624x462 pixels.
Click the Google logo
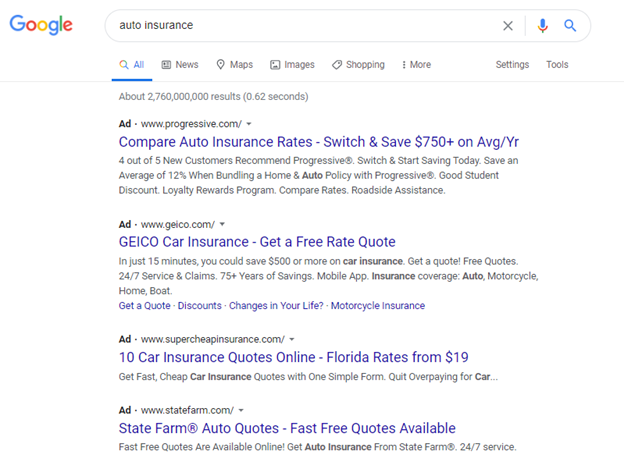pyautogui.click(x=42, y=25)
